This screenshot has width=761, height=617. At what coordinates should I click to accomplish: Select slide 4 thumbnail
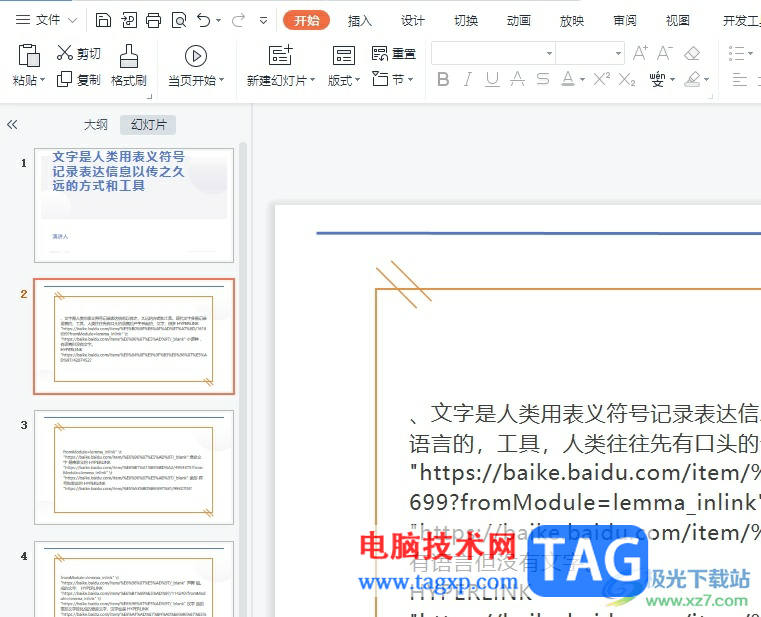pos(133,580)
